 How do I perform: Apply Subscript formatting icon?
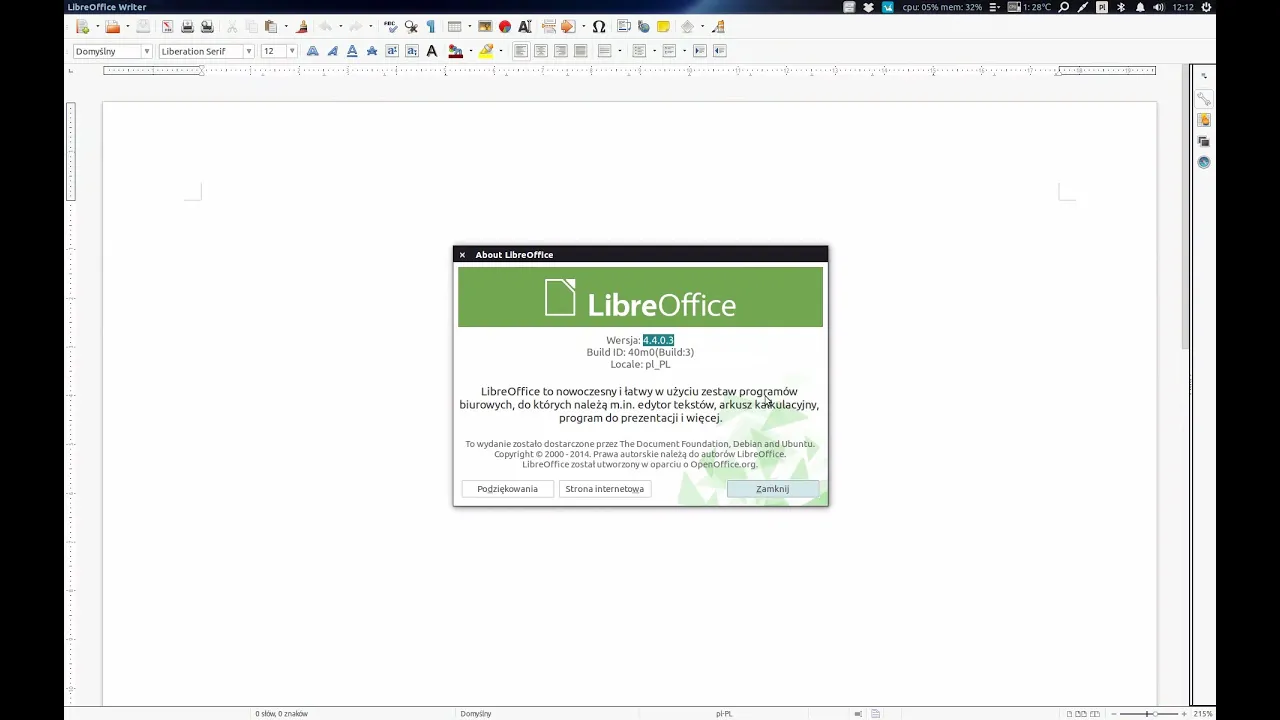(x=412, y=51)
